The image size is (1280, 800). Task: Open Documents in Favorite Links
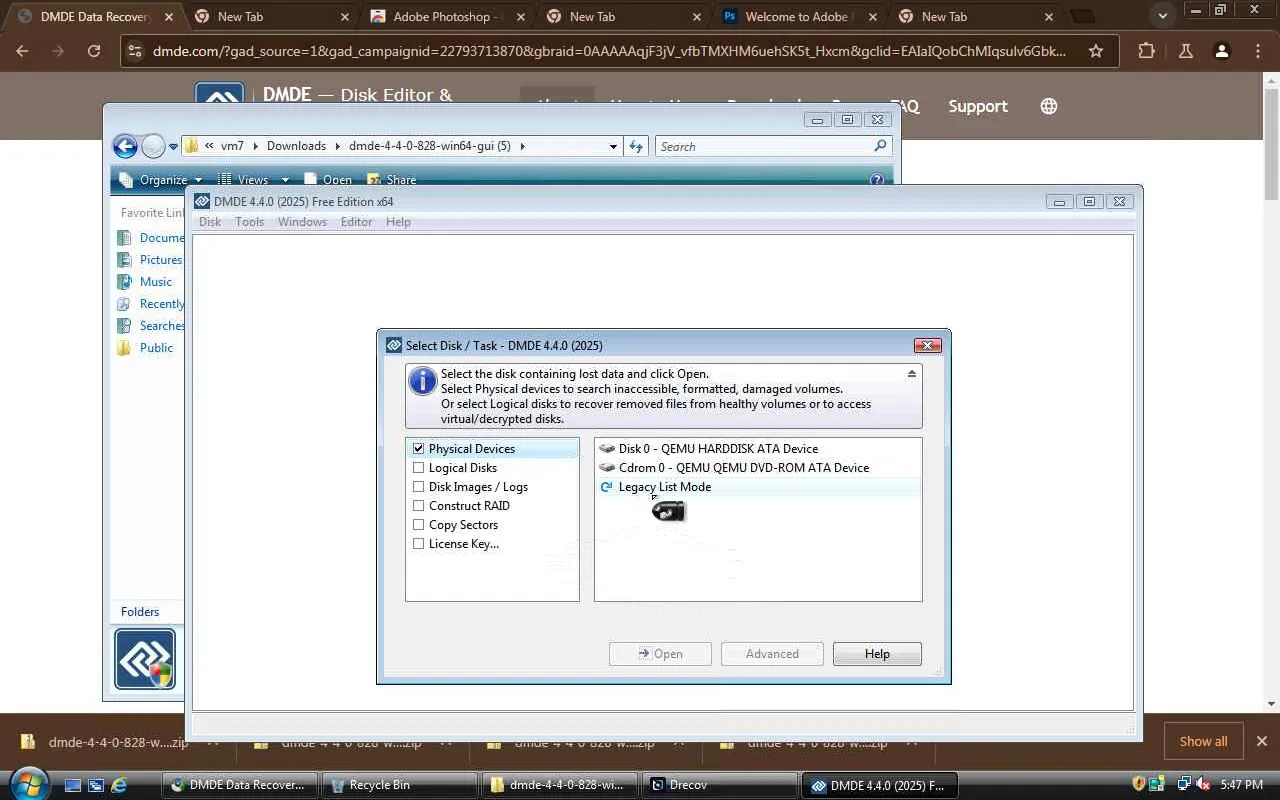pyautogui.click(x=161, y=238)
